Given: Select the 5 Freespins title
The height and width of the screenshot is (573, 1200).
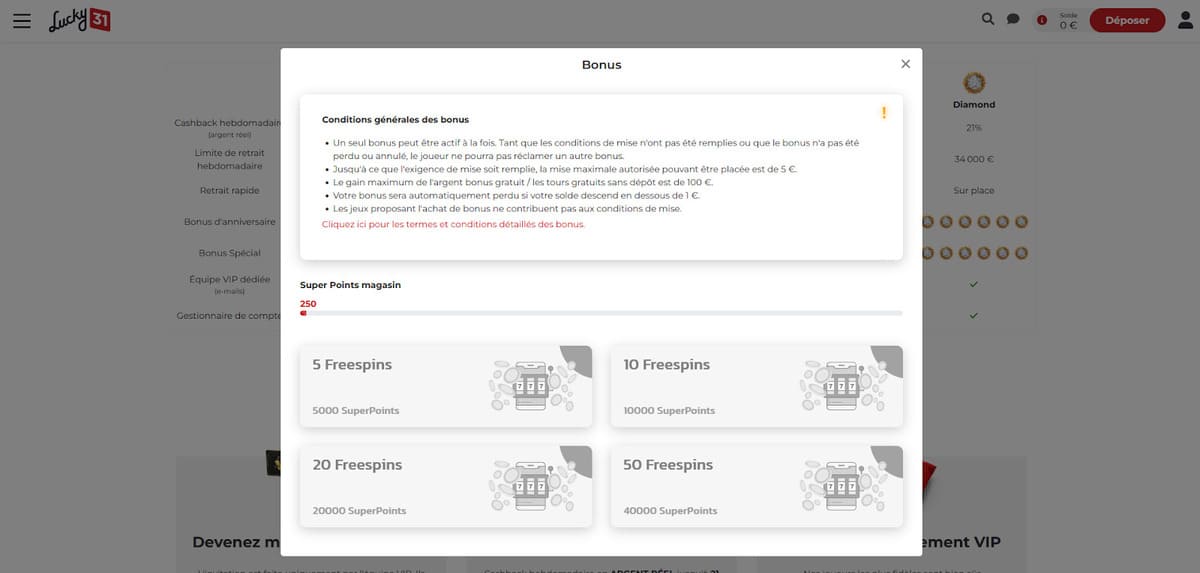Looking at the screenshot, I should pos(352,365).
